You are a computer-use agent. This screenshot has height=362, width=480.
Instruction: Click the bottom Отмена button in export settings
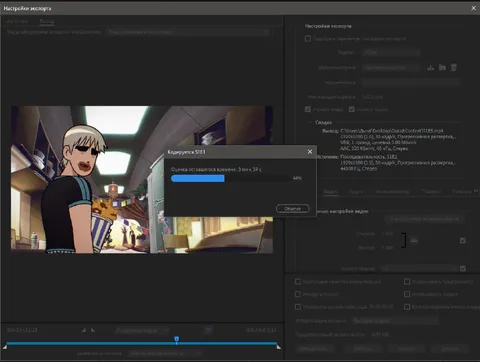point(450,348)
